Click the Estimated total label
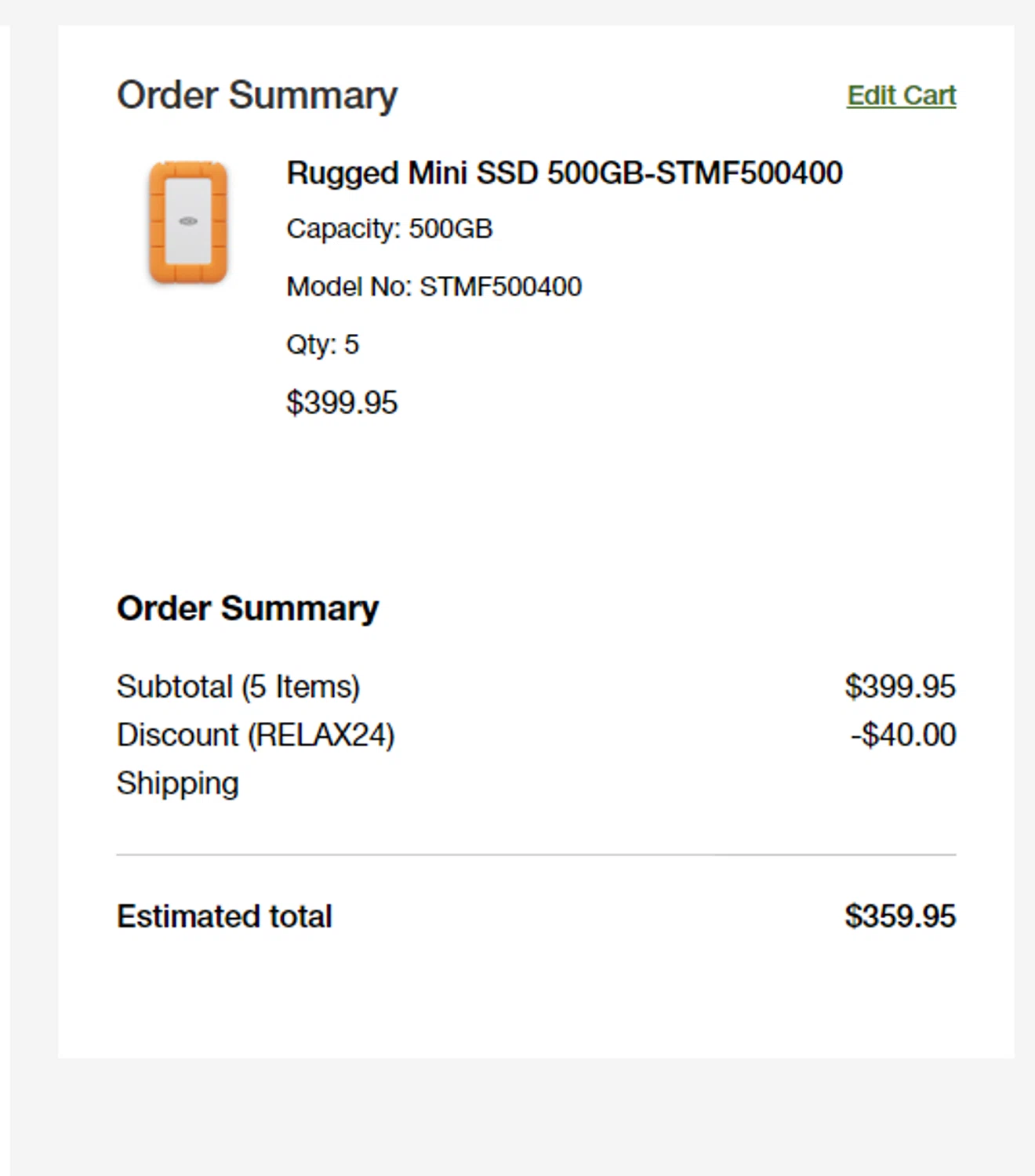 [x=224, y=916]
